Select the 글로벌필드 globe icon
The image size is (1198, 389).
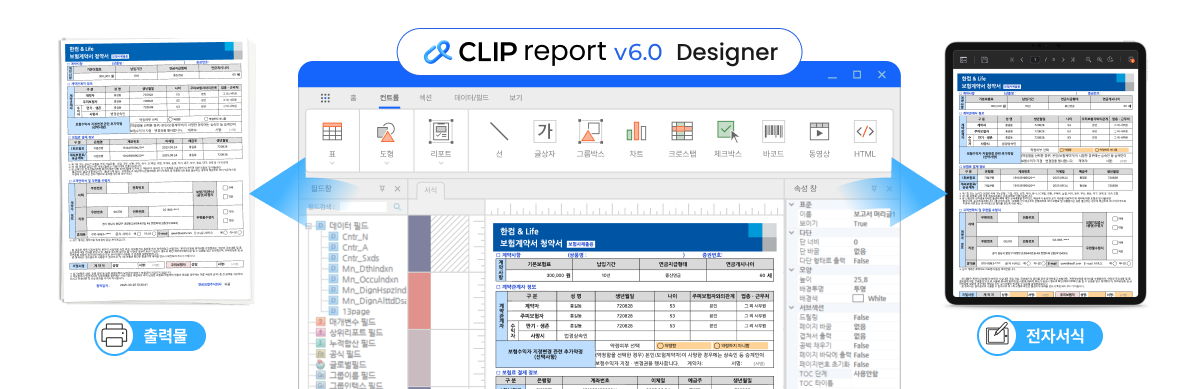pyautogui.click(x=320, y=365)
